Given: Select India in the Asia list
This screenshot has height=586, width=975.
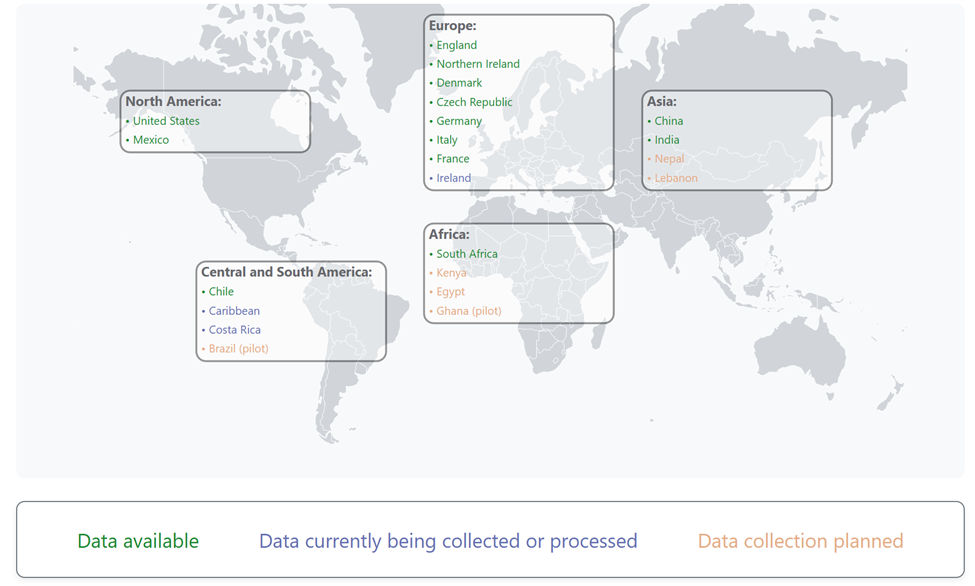Looking at the screenshot, I should (666, 140).
